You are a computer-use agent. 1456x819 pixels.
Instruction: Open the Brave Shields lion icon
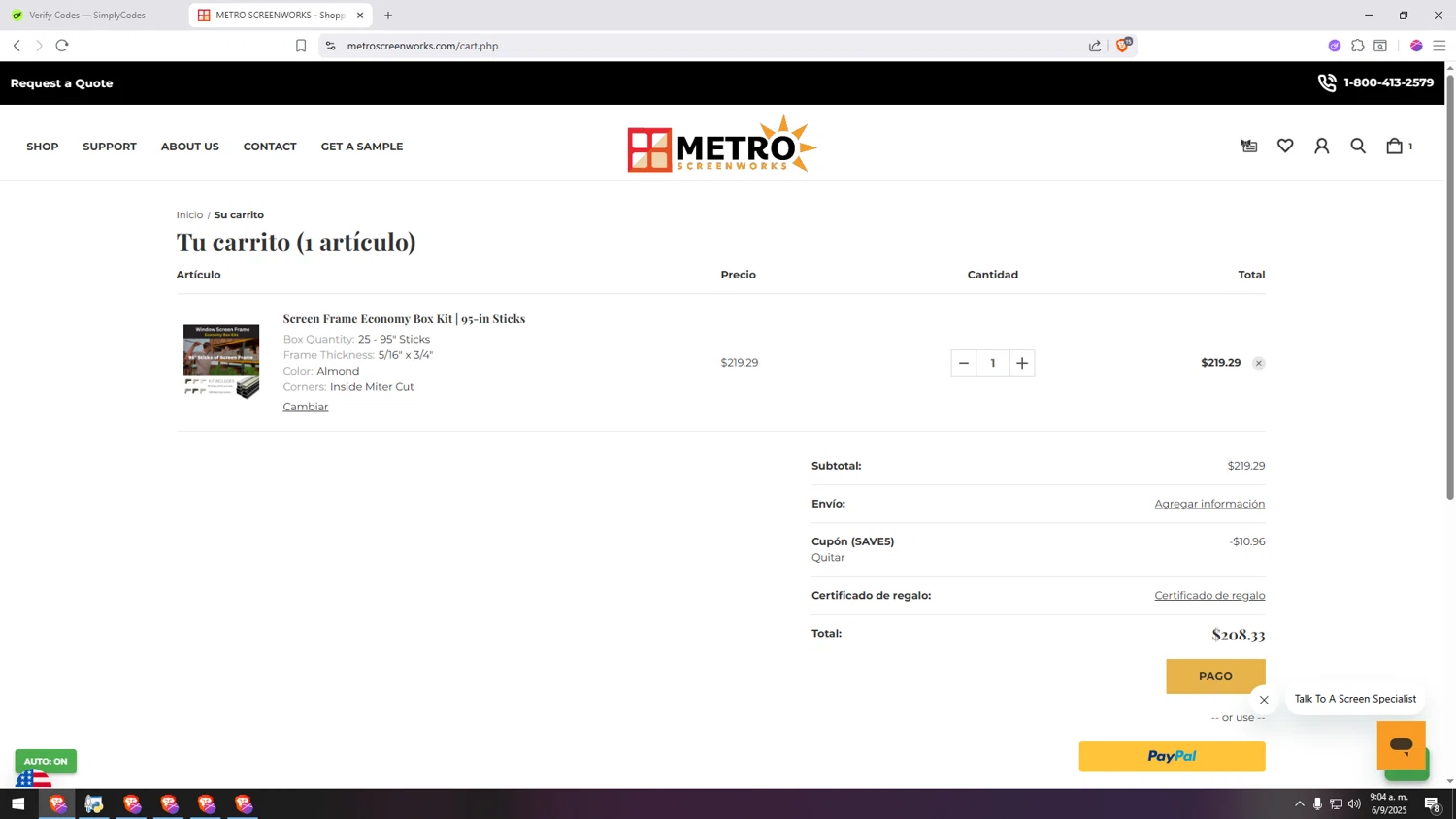(1123, 45)
